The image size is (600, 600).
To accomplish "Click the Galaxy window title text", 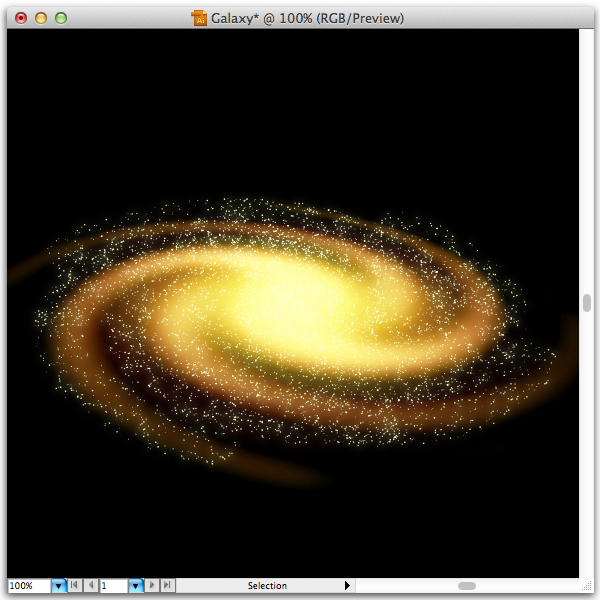I will coord(307,18).
